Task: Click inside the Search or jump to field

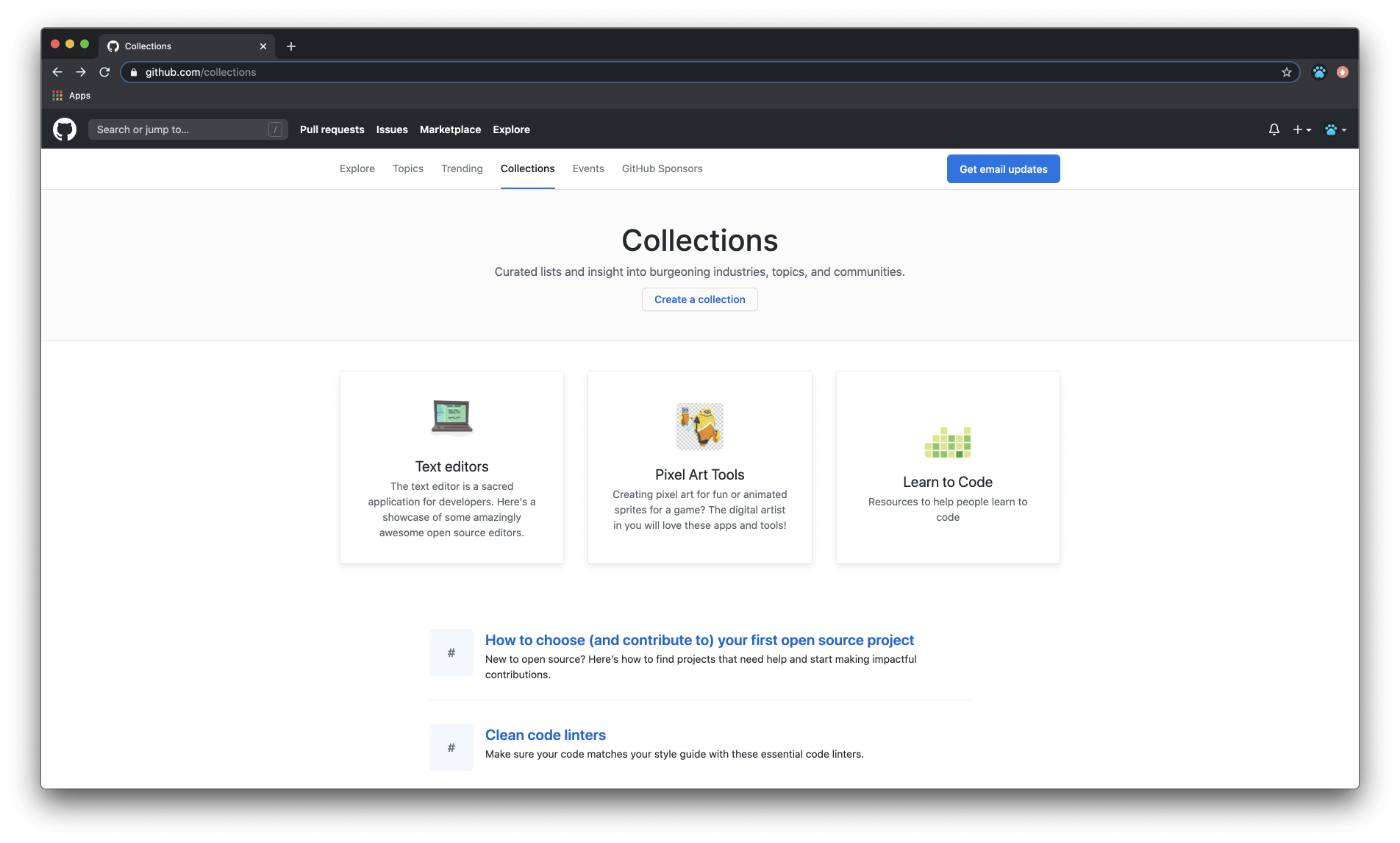Action: 188,129
